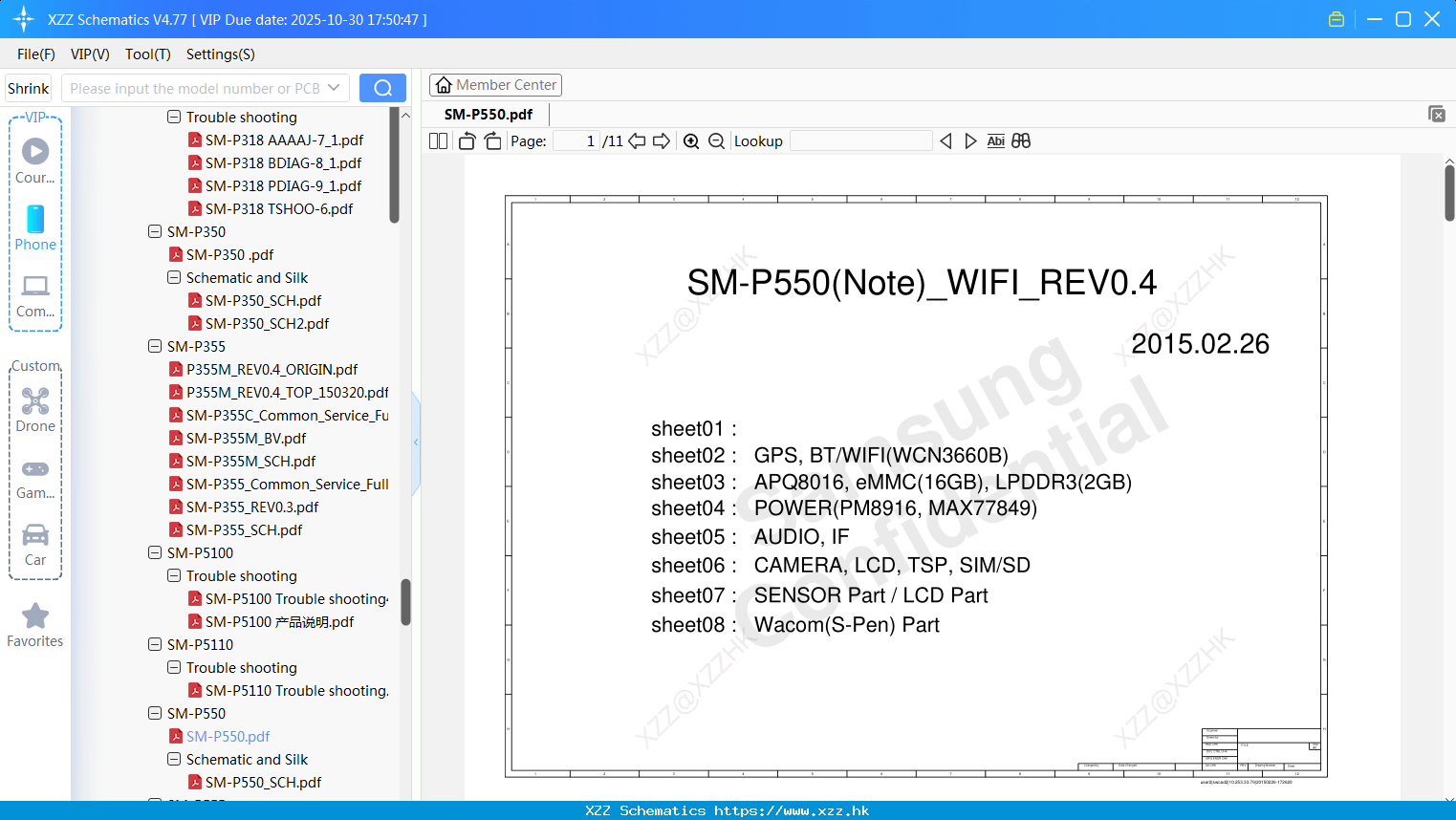The image size is (1456, 820).
Task: Select the Computer category icon
Action: [35, 295]
